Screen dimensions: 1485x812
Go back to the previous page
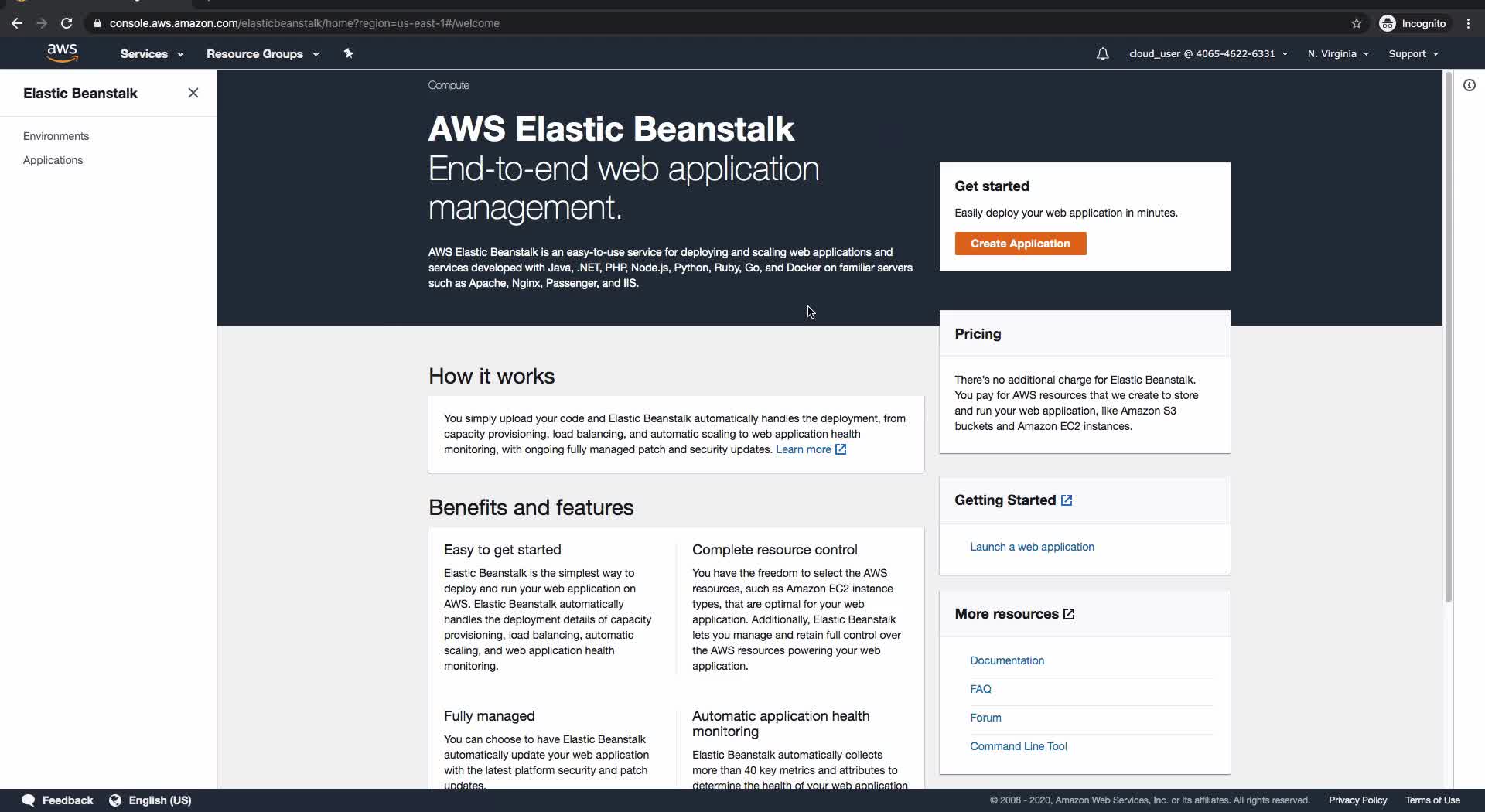coord(17,23)
